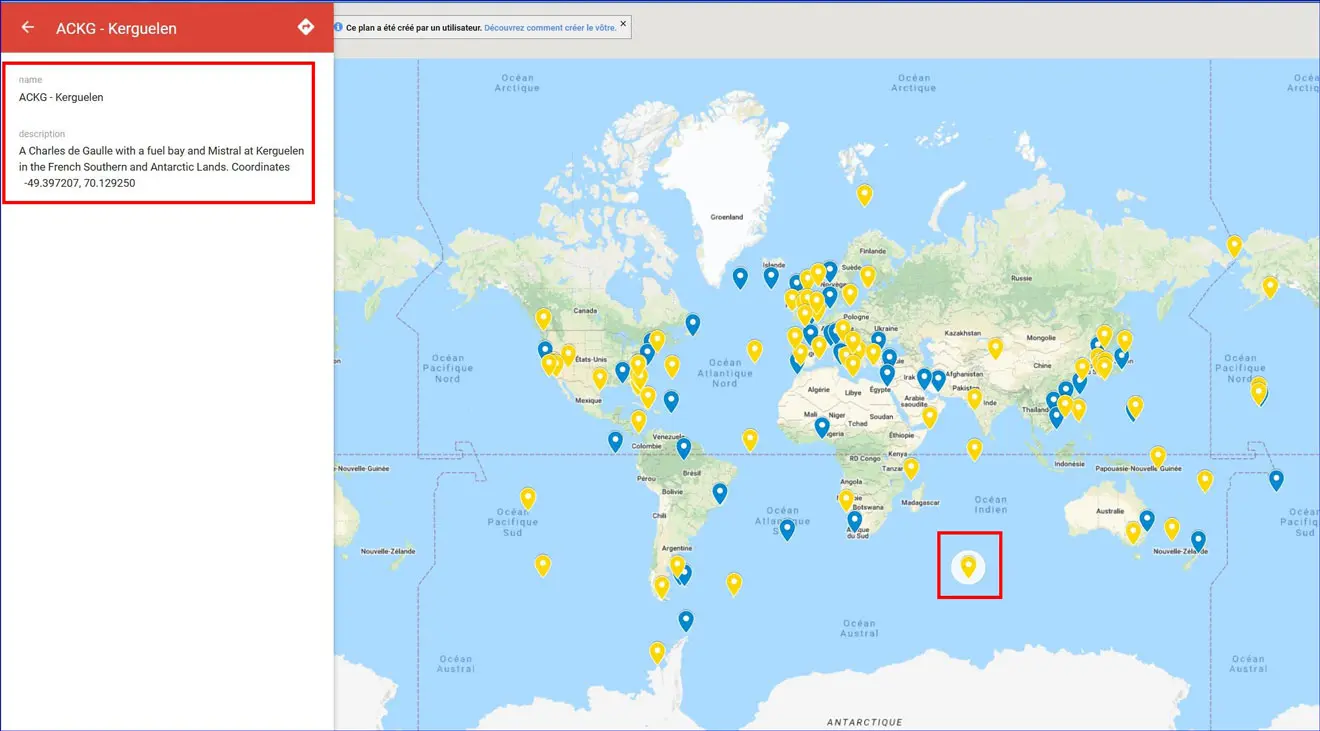Select yellow pin east of Kazakhstan
1320x731 pixels.
click(996, 348)
